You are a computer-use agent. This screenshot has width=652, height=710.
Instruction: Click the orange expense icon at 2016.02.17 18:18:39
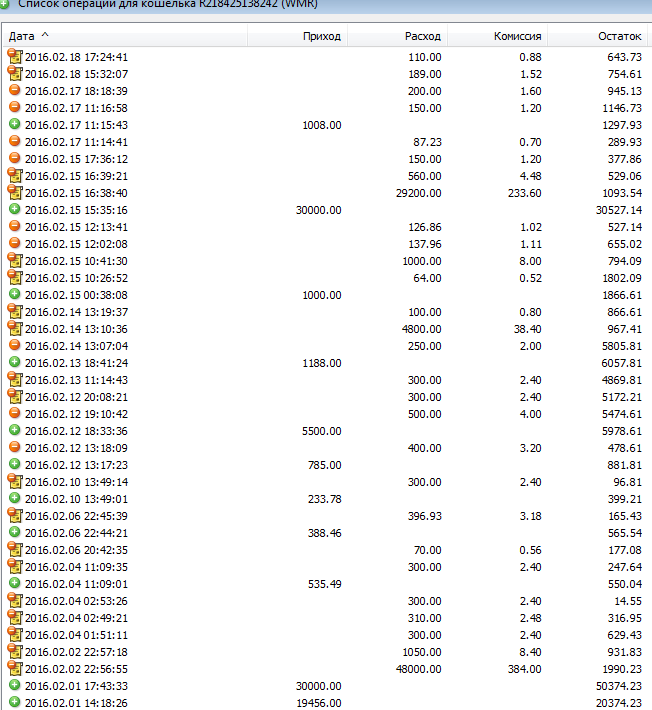14,90
